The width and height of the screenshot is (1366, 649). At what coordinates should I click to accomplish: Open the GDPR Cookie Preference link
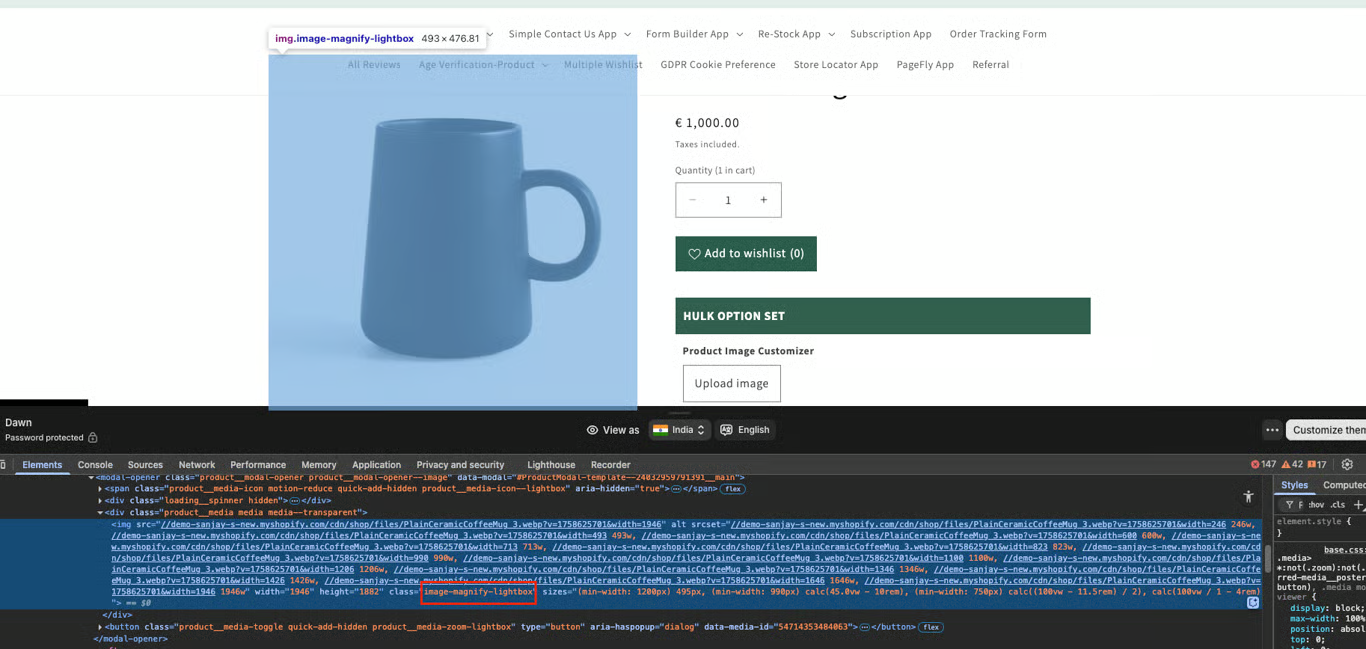pyautogui.click(x=718, y=65)
